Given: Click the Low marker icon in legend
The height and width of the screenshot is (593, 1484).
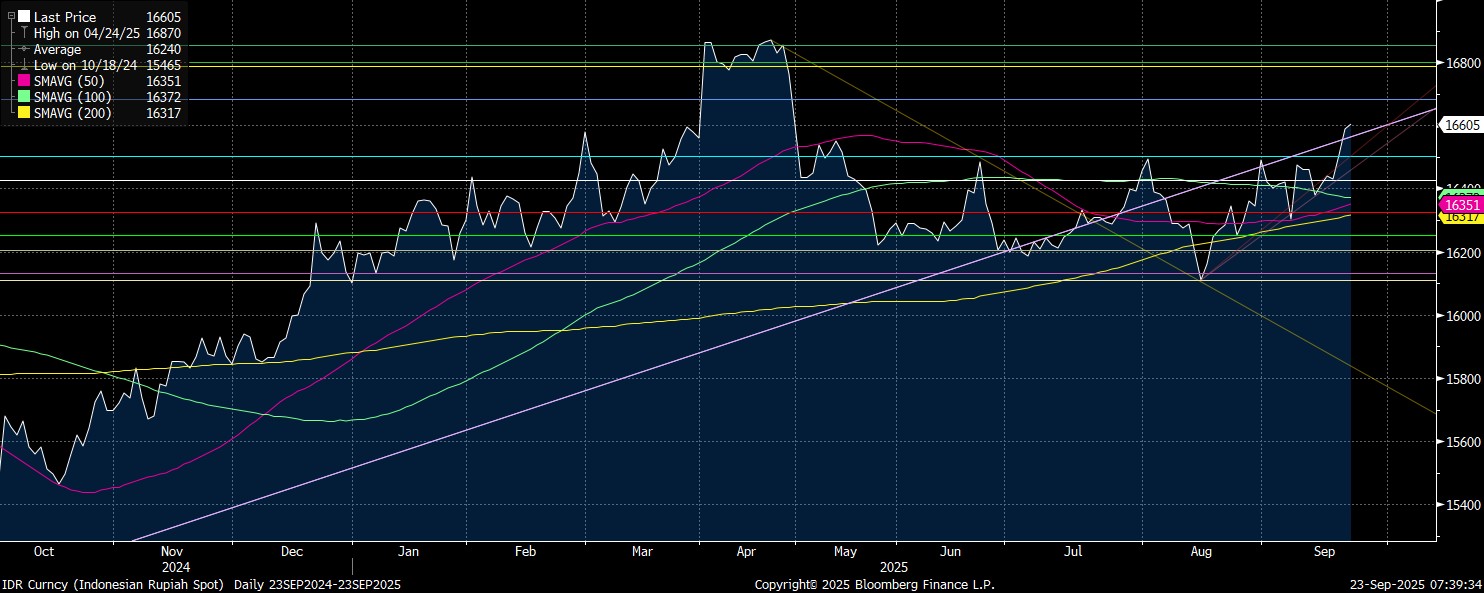Looking at the screenshot, I should click(24, 65).
